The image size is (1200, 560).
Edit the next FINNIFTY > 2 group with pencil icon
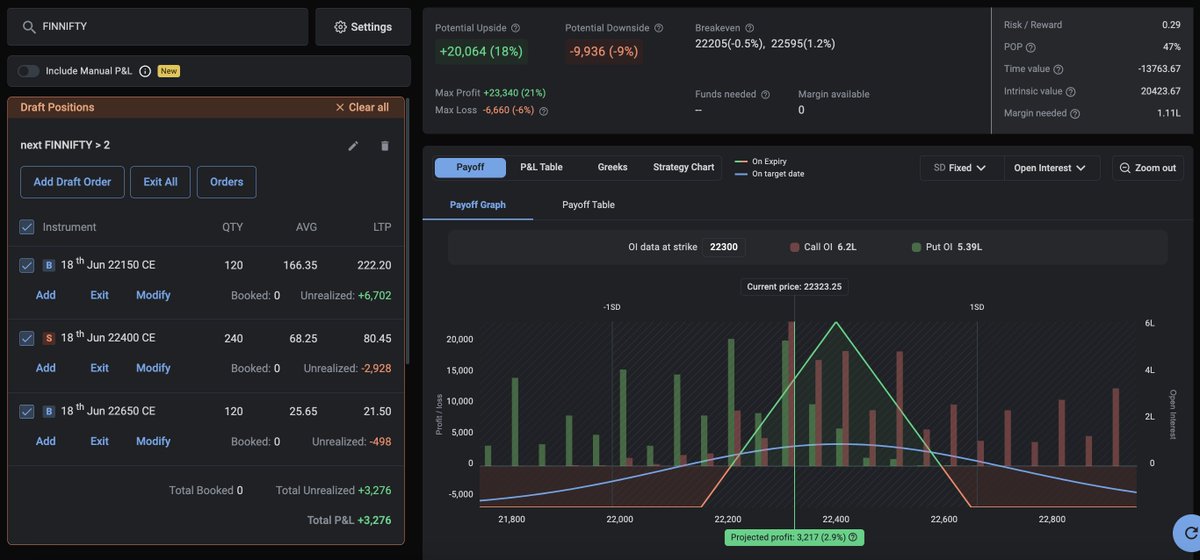click(353, 146)
